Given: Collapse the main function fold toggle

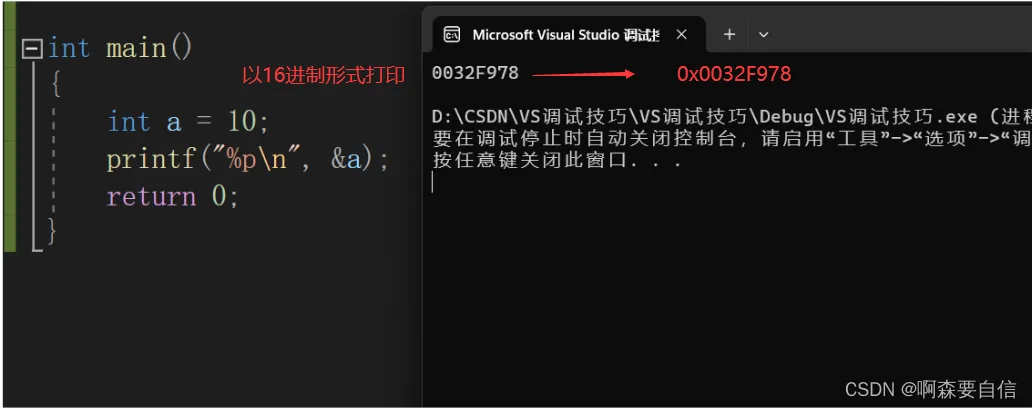Looking at the screenshot, I should (32, 47).
